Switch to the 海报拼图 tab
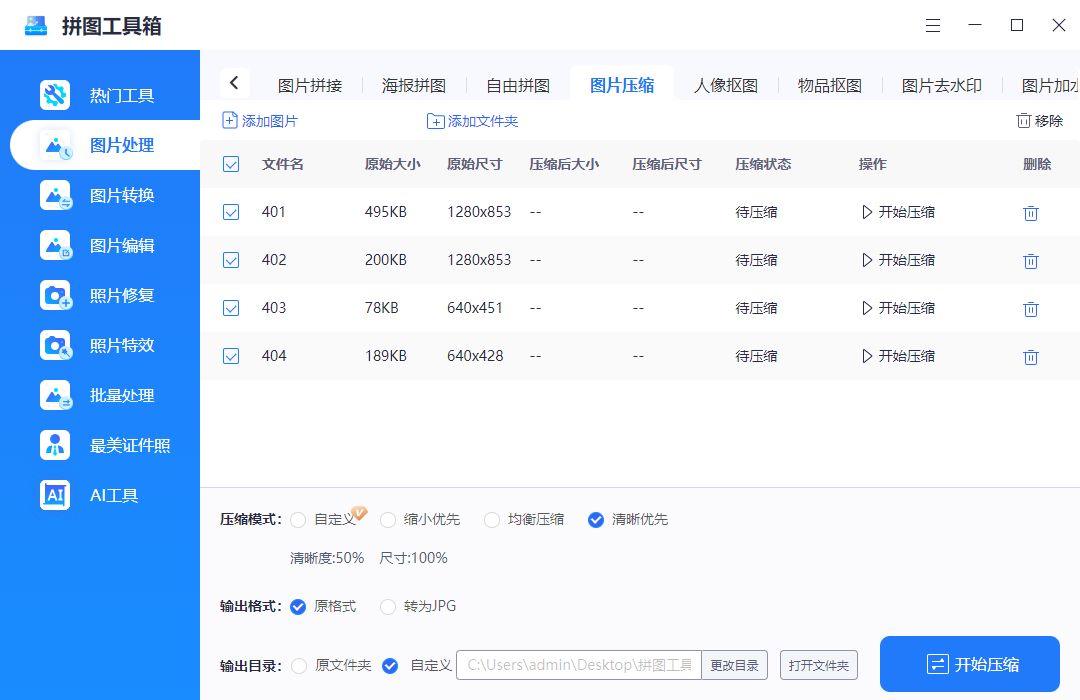This screenshot has height=700, width=1080. (x=414, y=85)
